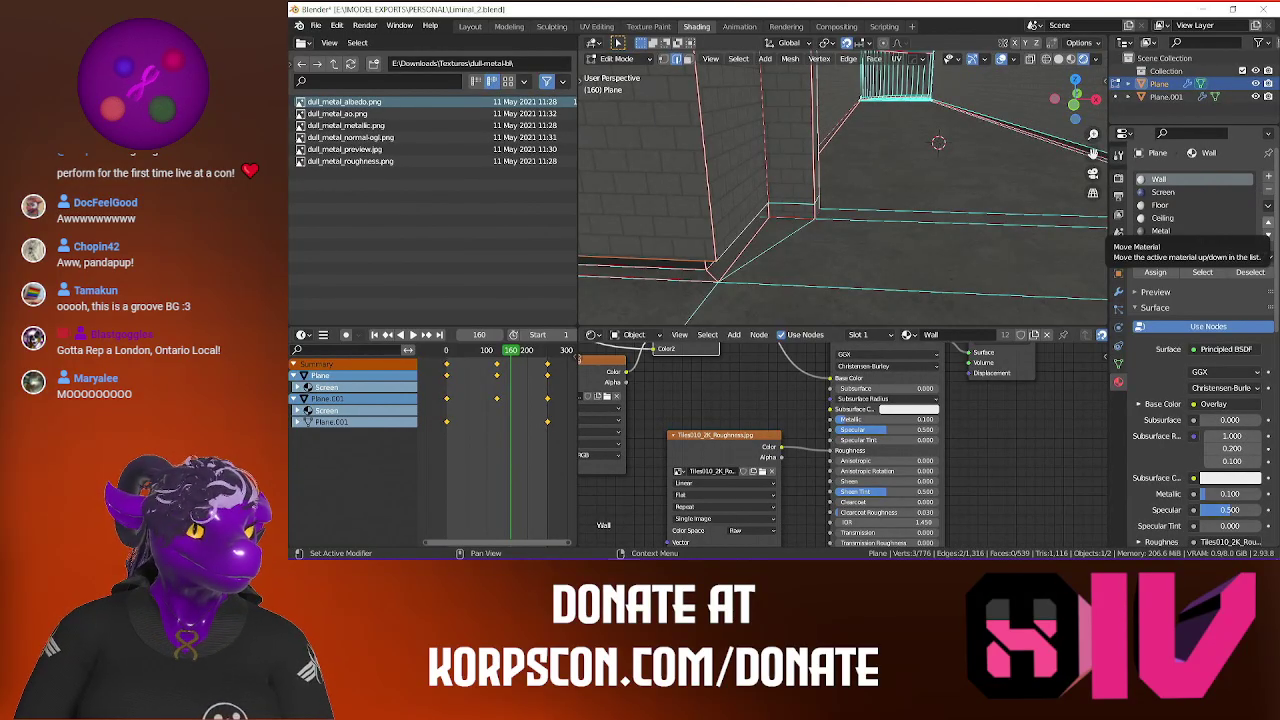Switch to the UV Editing workspace tab
This screenshot has height=720, width=1280.
596,27
